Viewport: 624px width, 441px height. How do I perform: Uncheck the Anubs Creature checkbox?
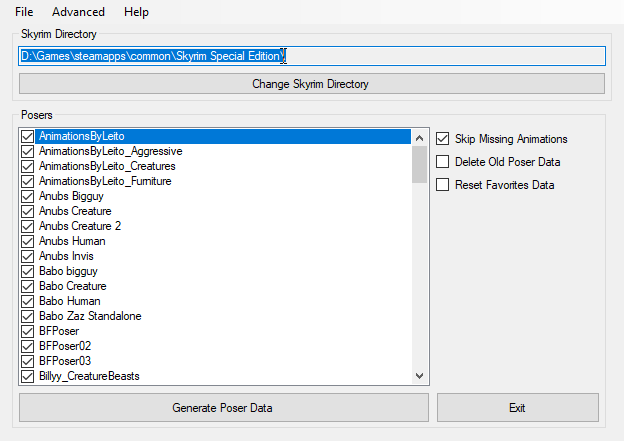point(27,211)
